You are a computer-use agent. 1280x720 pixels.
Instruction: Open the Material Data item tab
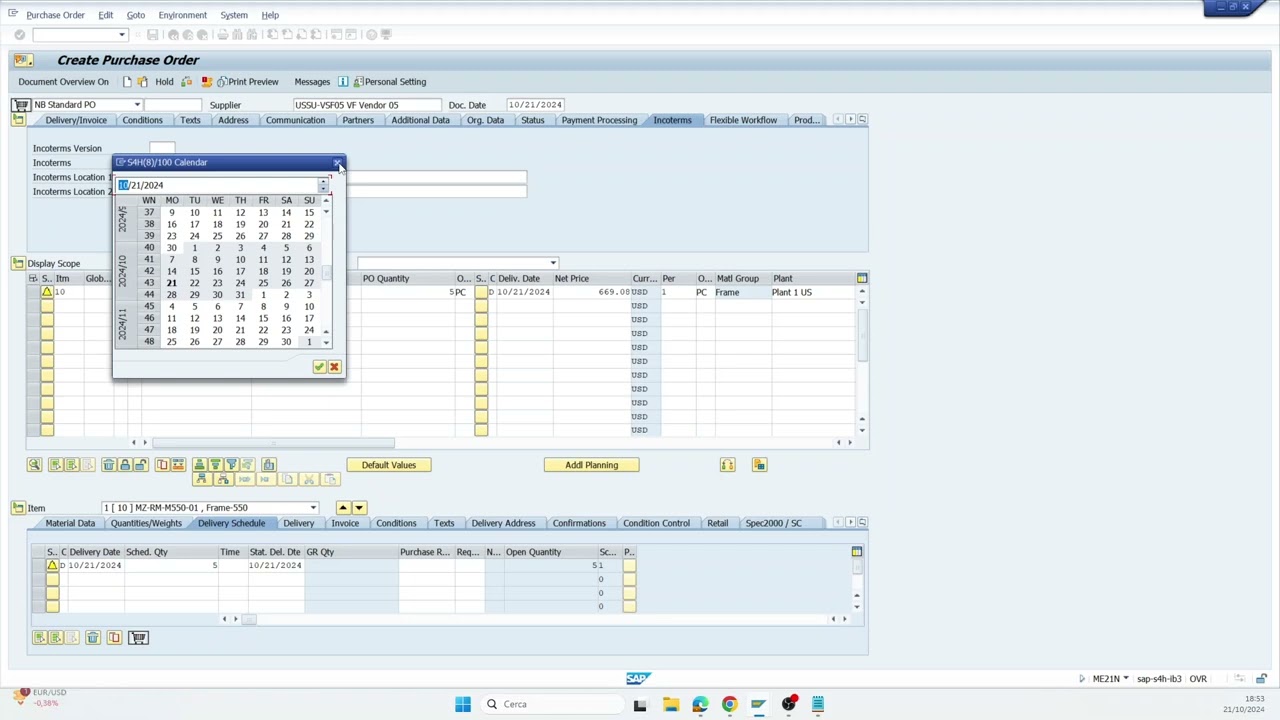coord(70,523)
